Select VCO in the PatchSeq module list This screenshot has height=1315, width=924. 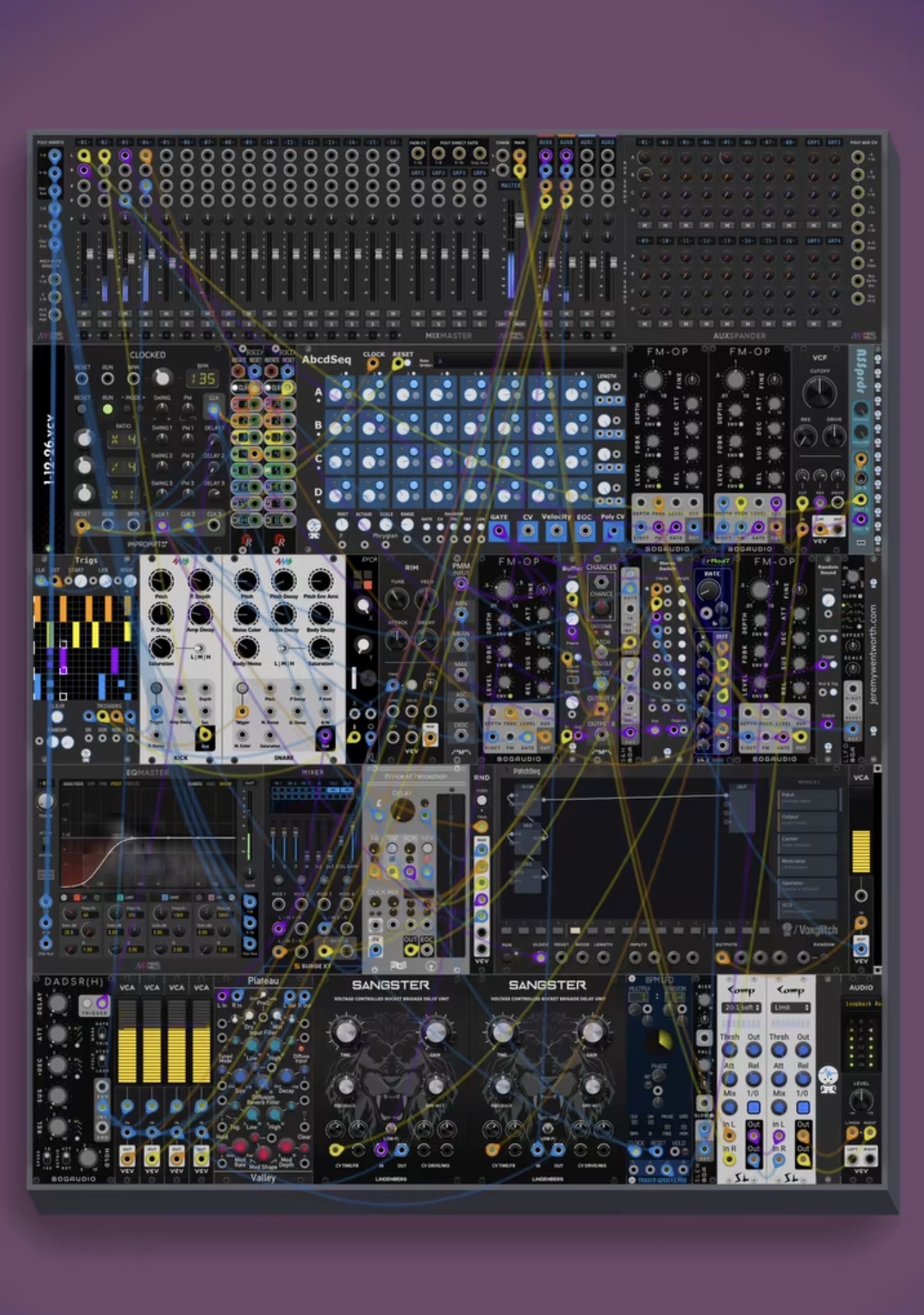point(809,908)
